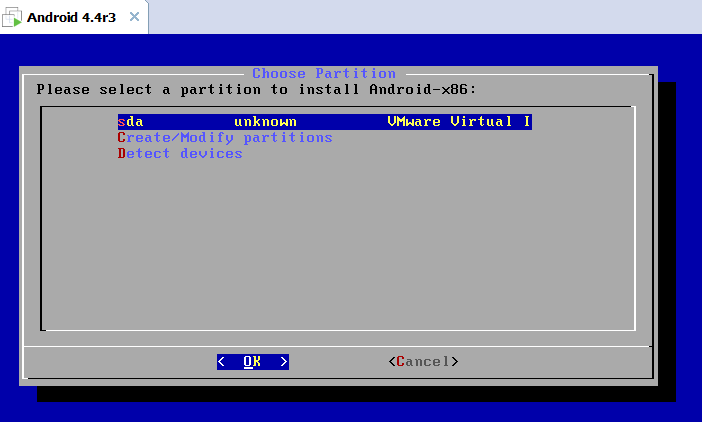
Task: Select the Detect devices entry
Action: pos(180,153)
